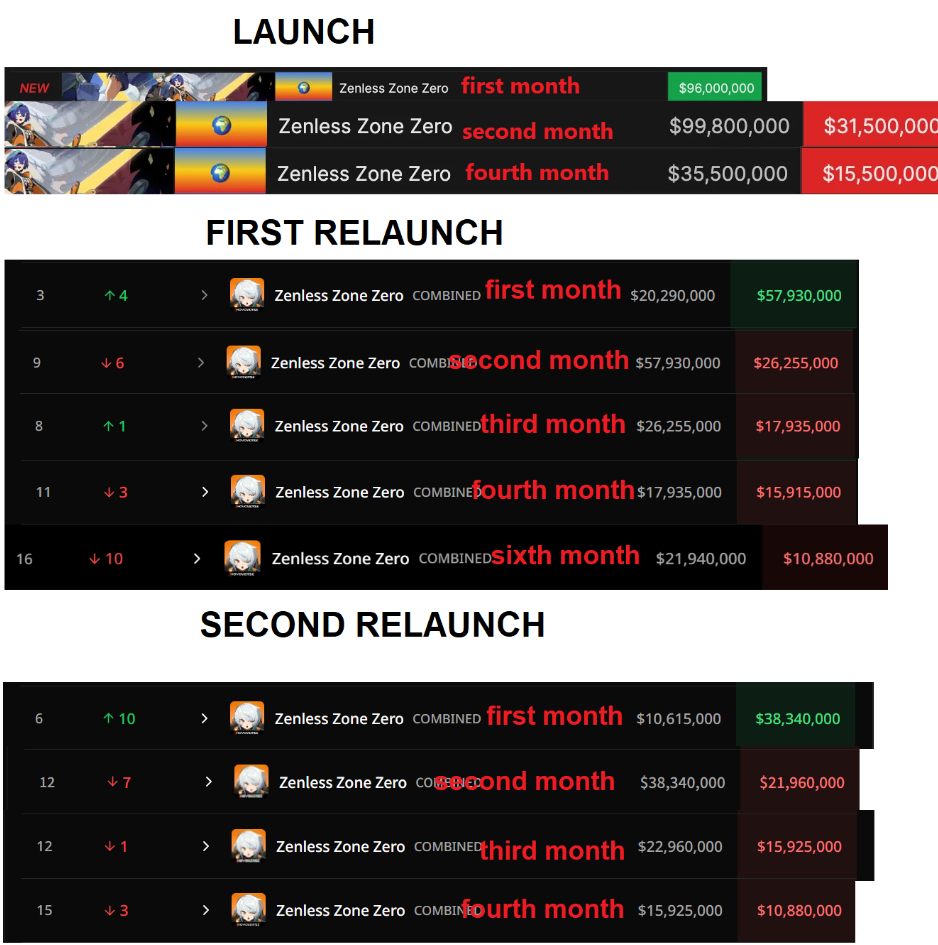The height and width of the screenshot is (945, 938).
Task: Click the green $96,000,000 revenue value
Action: pyautogui.click(x=716, y=88)
